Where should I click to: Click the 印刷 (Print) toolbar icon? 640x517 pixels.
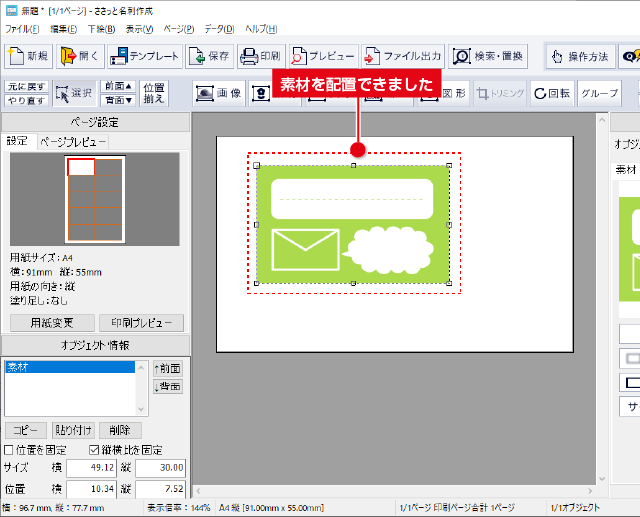[261, 56]
